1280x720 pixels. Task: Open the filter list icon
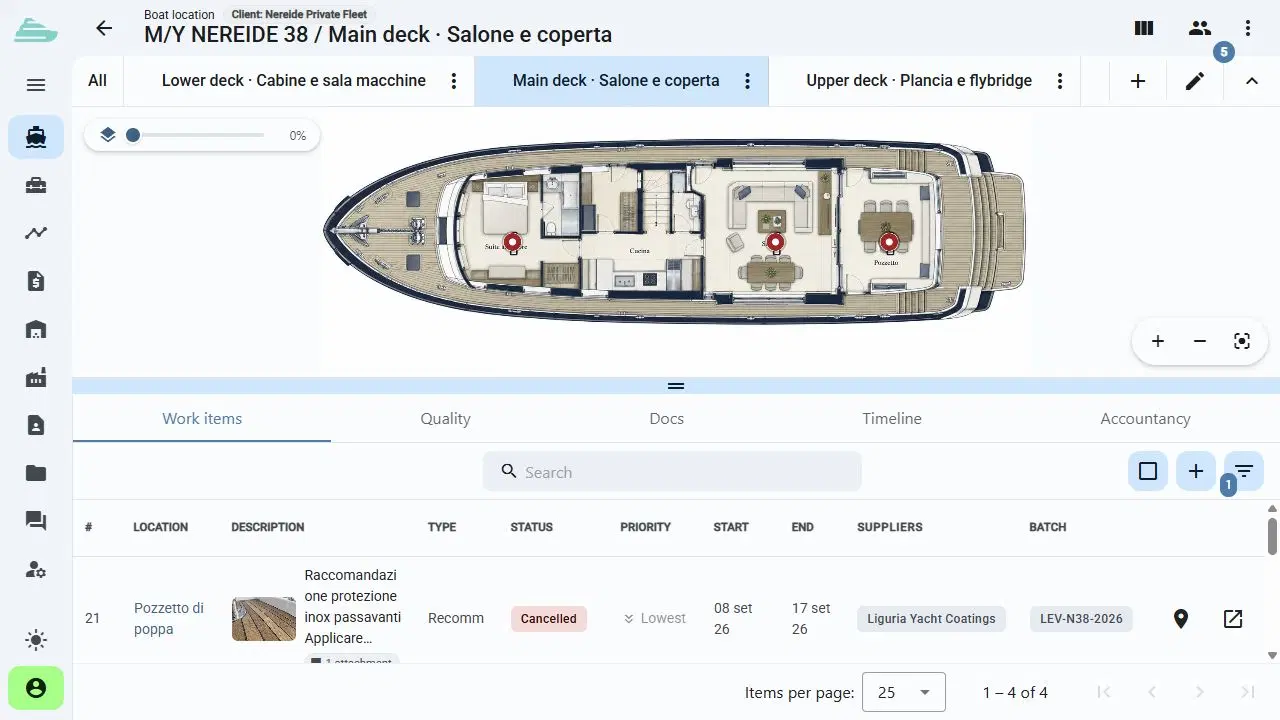click(x=1244, y=471)
